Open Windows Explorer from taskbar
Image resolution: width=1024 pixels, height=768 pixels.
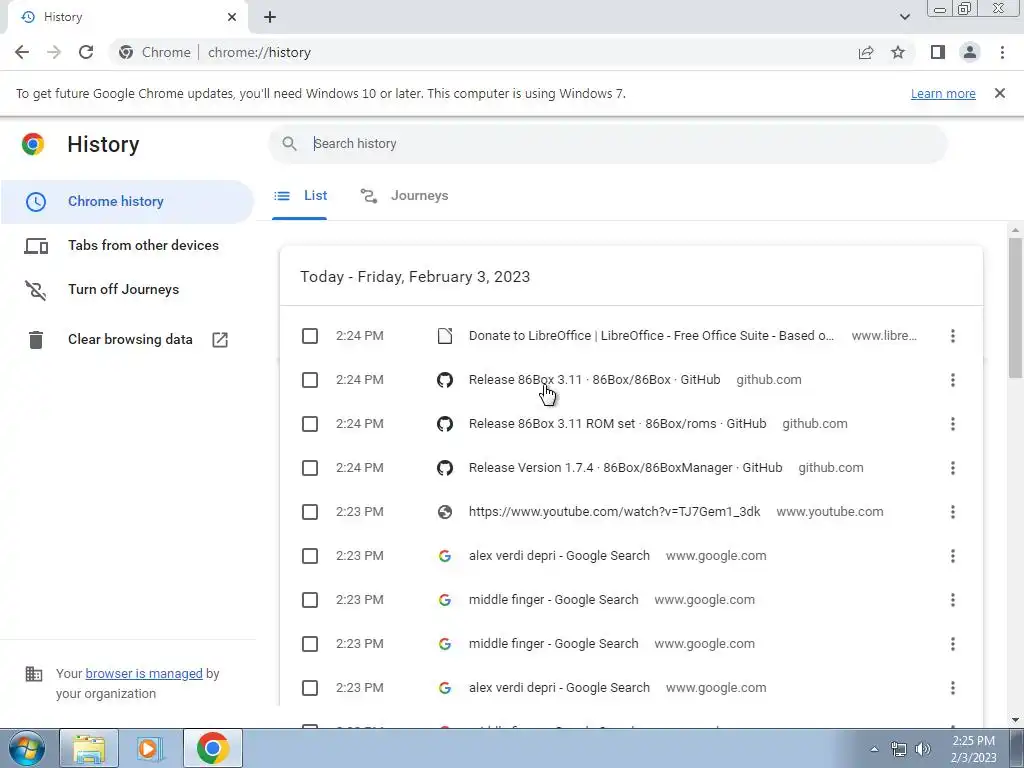coord(89,748)
